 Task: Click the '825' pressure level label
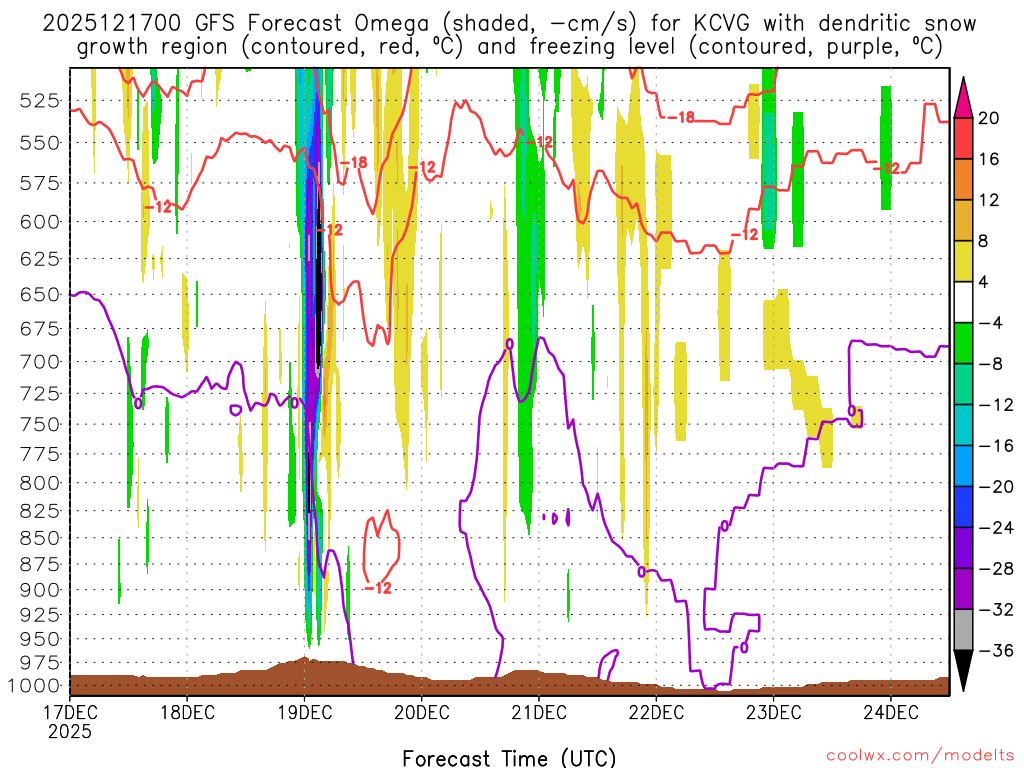click(40, 511)
